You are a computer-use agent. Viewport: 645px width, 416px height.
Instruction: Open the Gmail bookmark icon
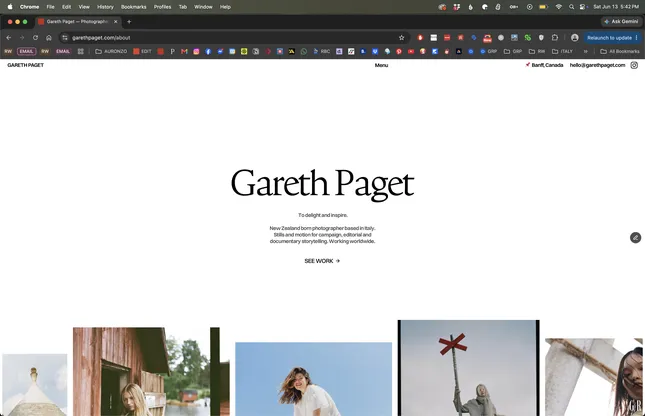[x=184, y=51]
